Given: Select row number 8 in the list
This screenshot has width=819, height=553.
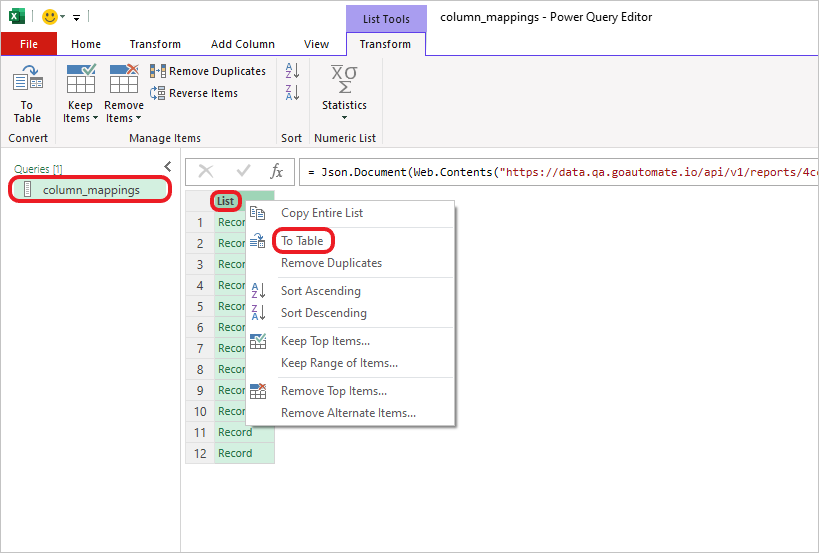Looking at the screenshot, I should point(200,369).
